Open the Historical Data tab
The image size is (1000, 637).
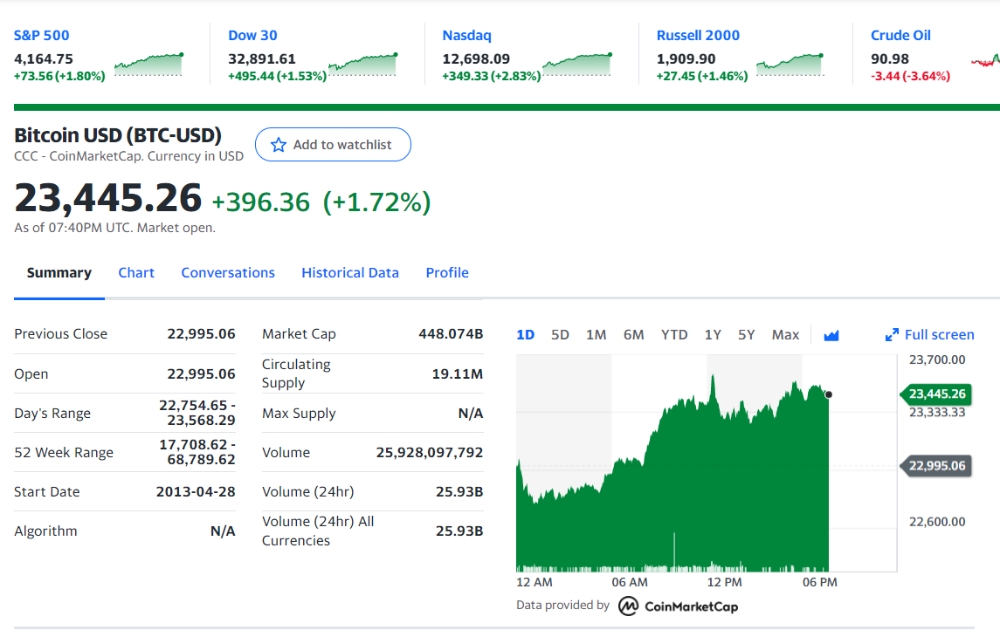(350, 273)
